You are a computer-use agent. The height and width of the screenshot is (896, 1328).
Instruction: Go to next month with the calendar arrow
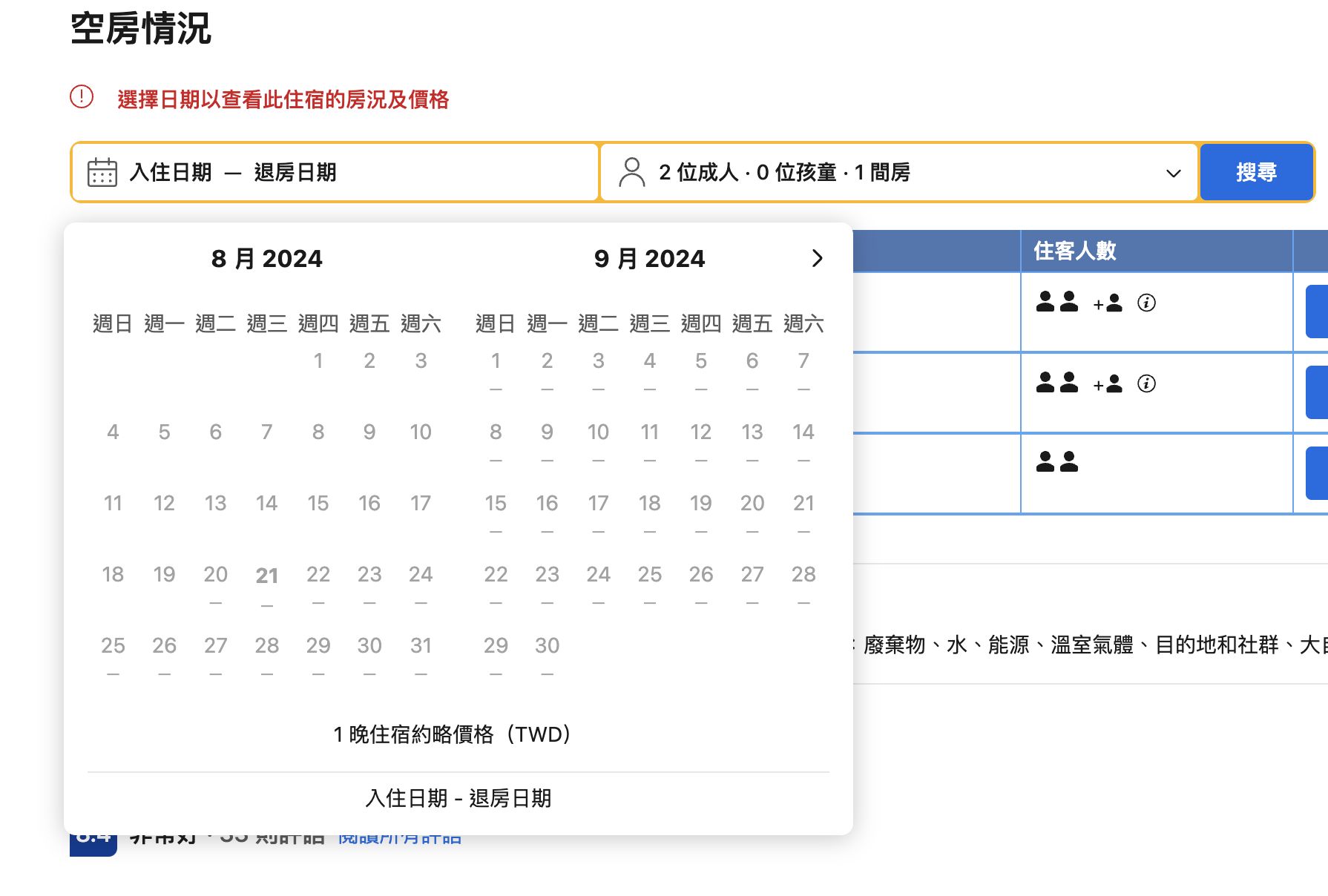(x=817, y=258)
